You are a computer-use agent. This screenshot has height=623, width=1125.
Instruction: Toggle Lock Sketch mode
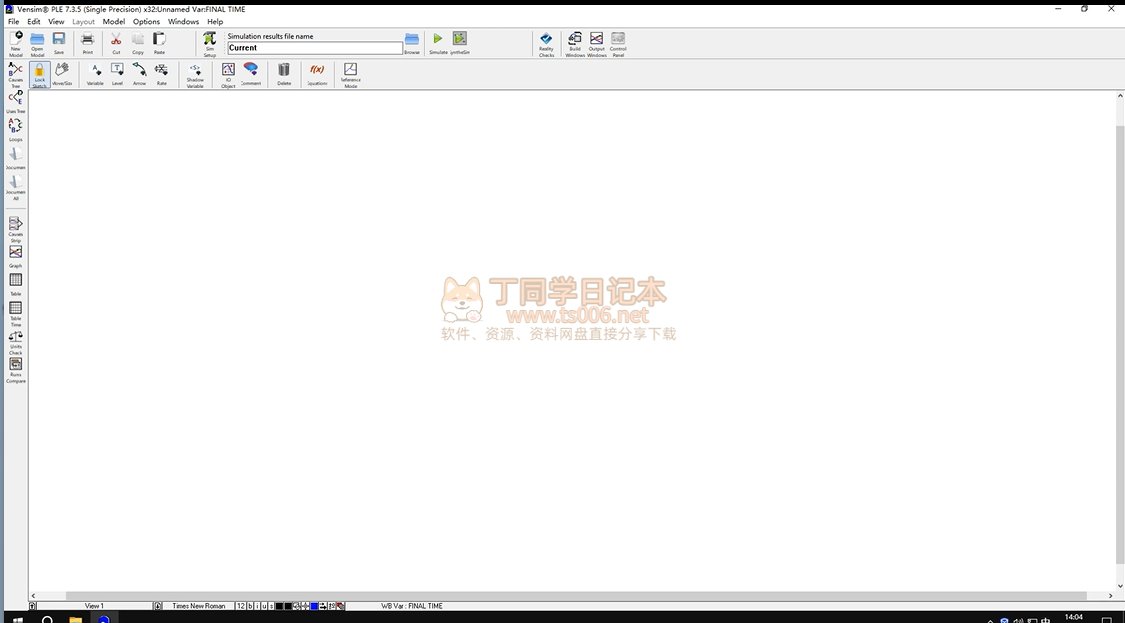pos(40,74)
